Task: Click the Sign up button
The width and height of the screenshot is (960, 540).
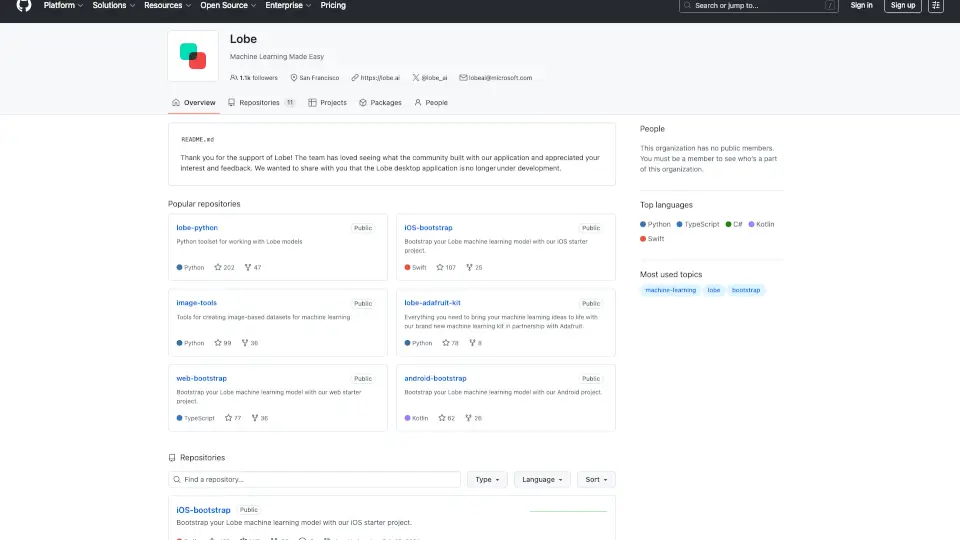Action: [x=903, y=5]
